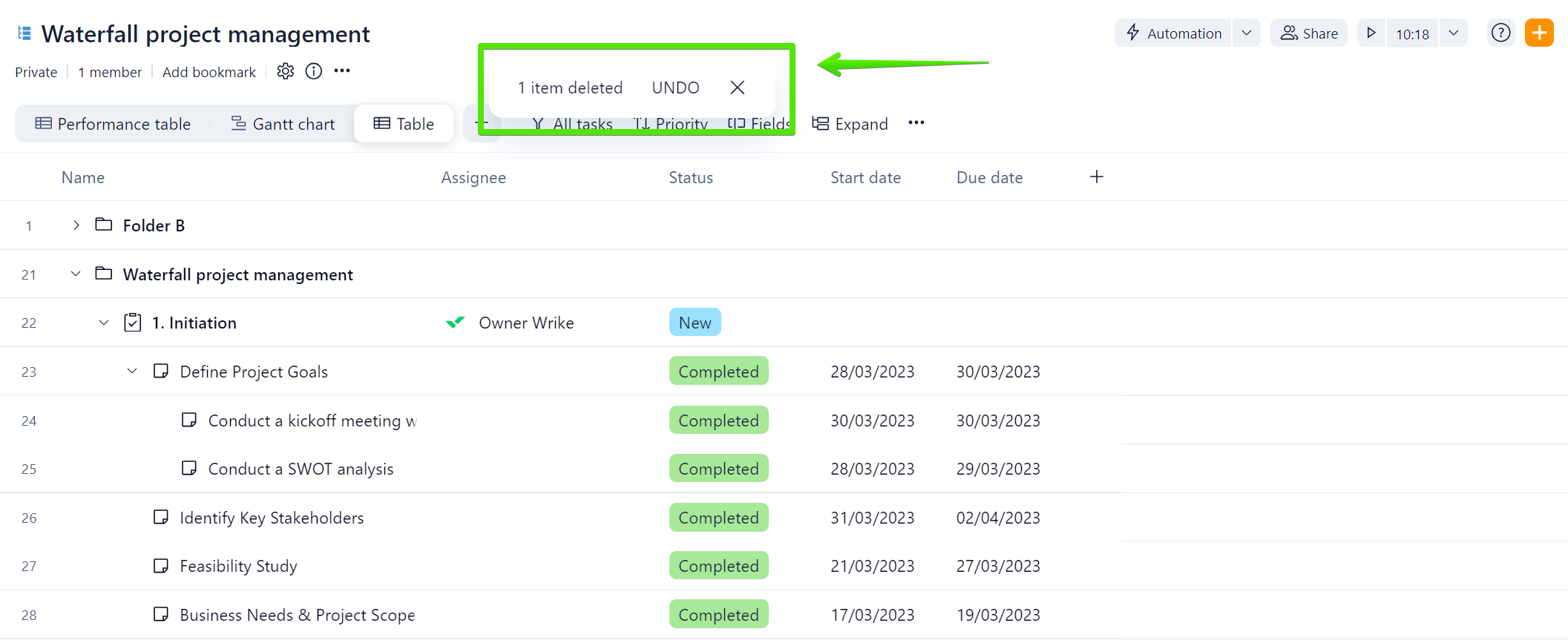Viewport: 1568px width, 643px height.
Task: Click the New status badge
Action: [x=695, y=323]
